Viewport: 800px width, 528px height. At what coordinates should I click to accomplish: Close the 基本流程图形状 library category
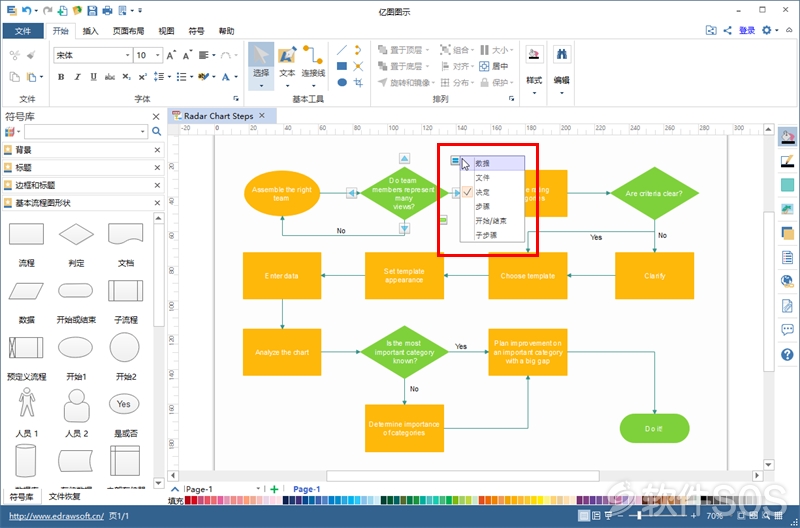pos(157,203)
